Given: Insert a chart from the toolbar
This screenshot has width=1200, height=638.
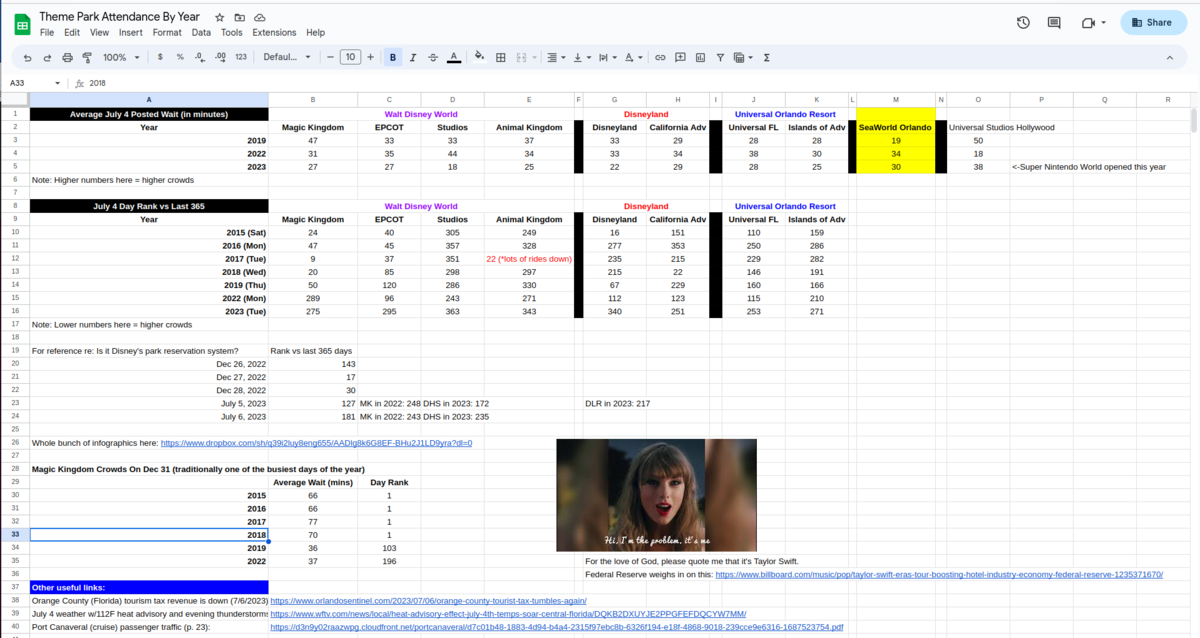Looking at the screenshot, I should [x=700, y=57].
